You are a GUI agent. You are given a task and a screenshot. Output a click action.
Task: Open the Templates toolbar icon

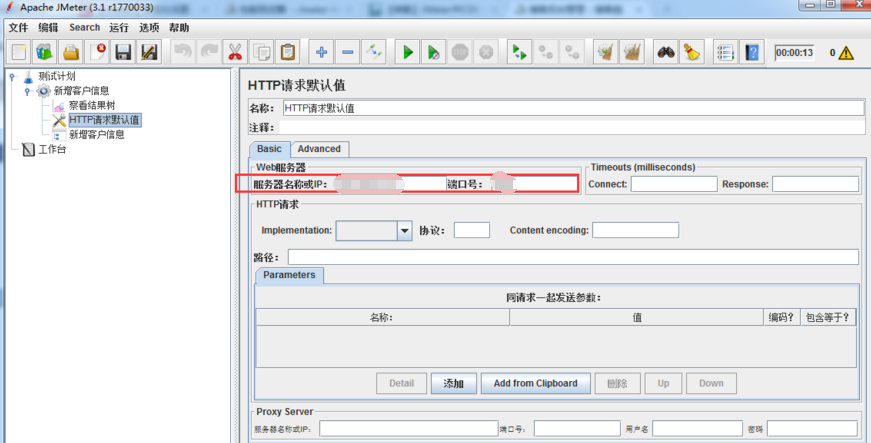(x=44, y=53)
